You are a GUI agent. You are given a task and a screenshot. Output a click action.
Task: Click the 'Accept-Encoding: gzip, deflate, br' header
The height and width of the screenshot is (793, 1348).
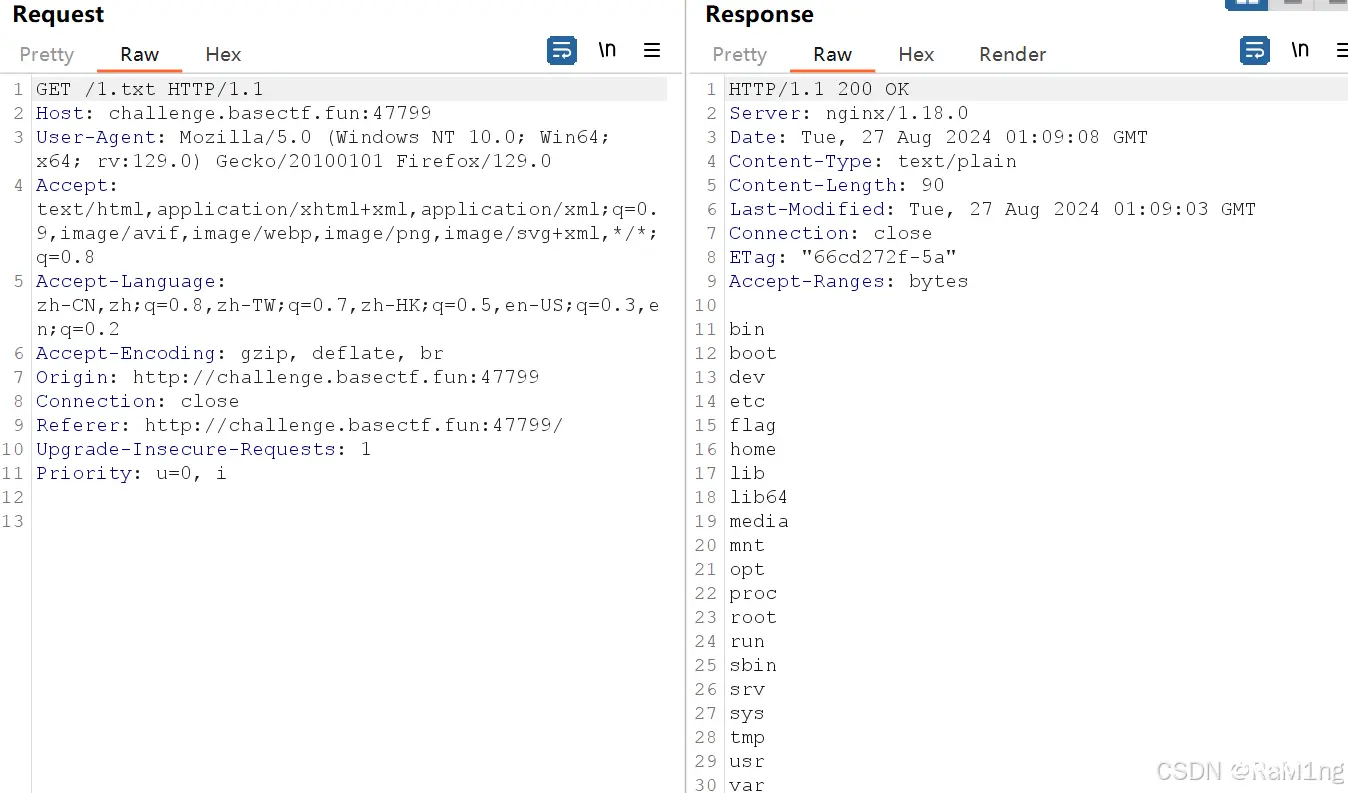240,353
